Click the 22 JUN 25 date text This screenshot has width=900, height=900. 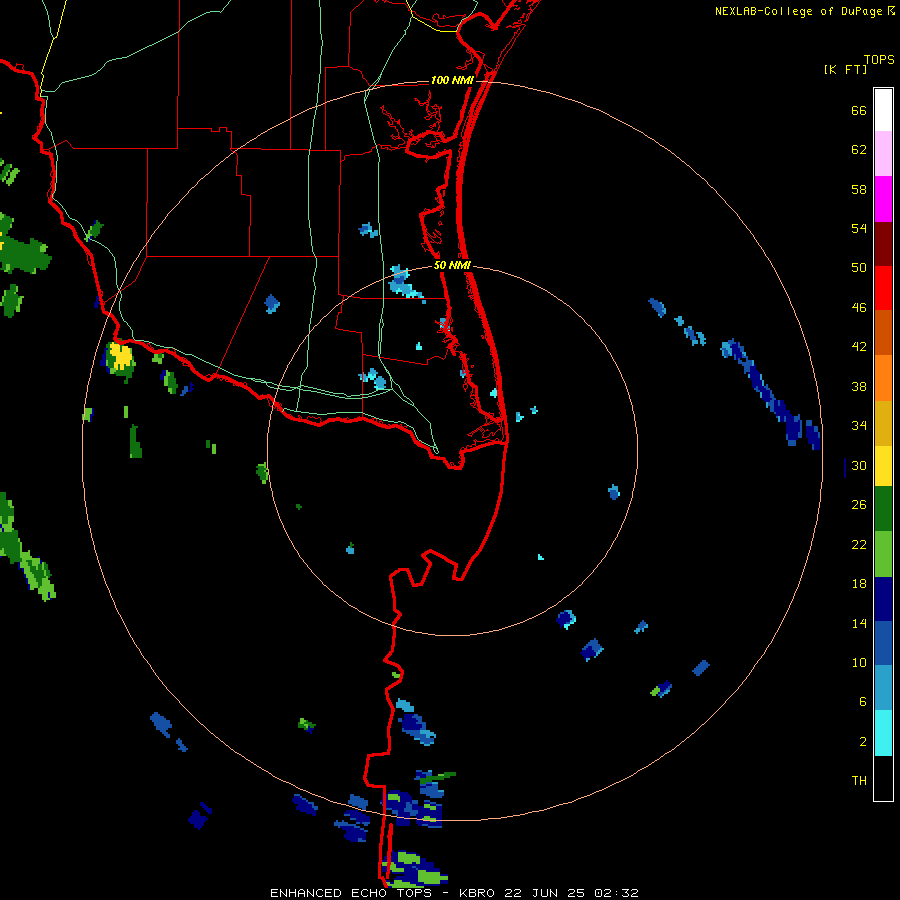(x=545, y=893)
